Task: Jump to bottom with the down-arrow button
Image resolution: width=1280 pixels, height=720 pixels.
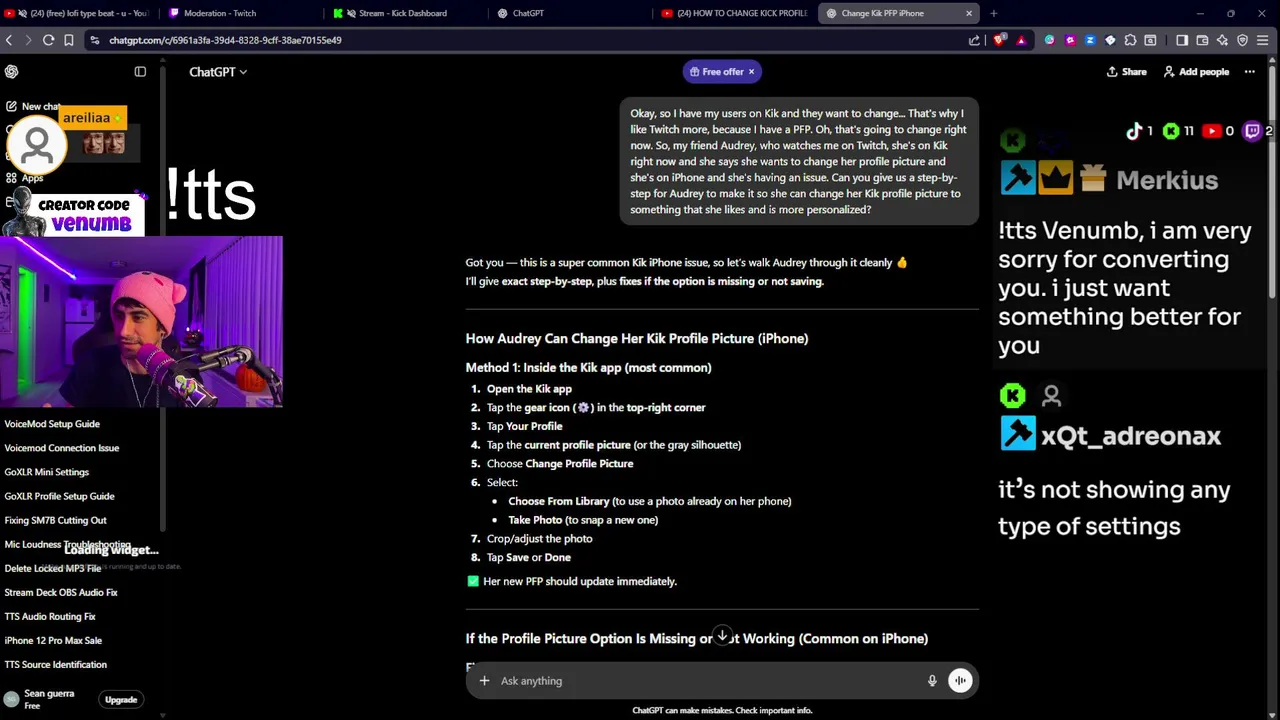Action: [x=722, y=636]
